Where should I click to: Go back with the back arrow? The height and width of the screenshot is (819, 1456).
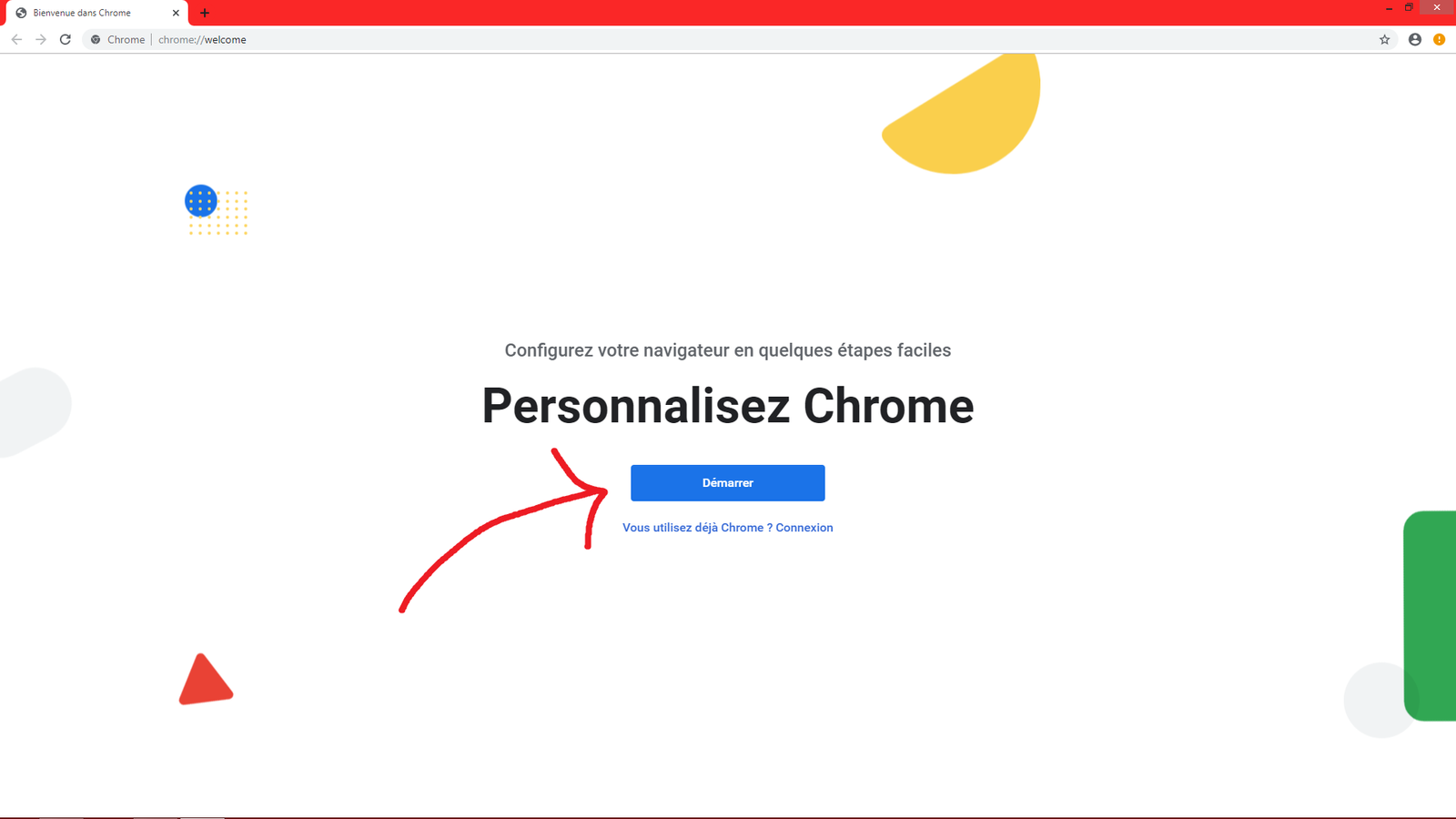click(16, 39)
